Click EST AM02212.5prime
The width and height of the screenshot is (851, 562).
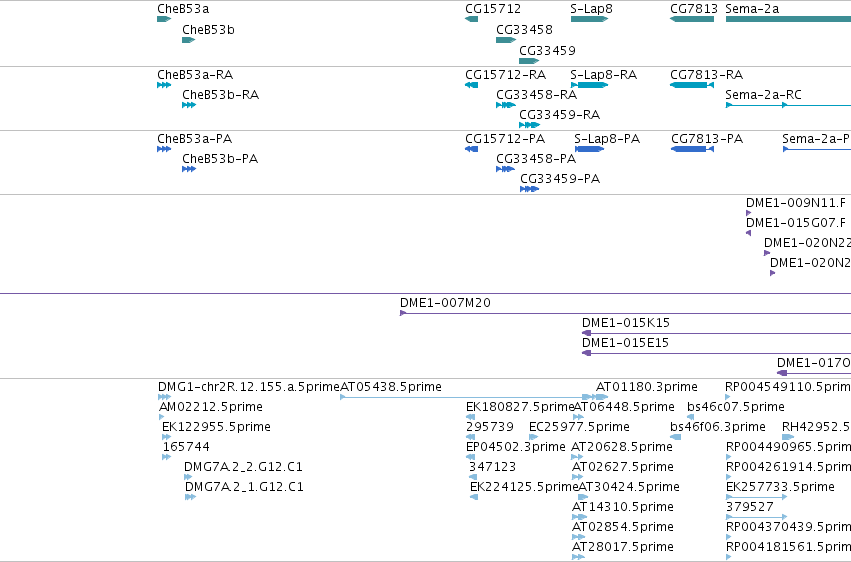coord(211,407)
